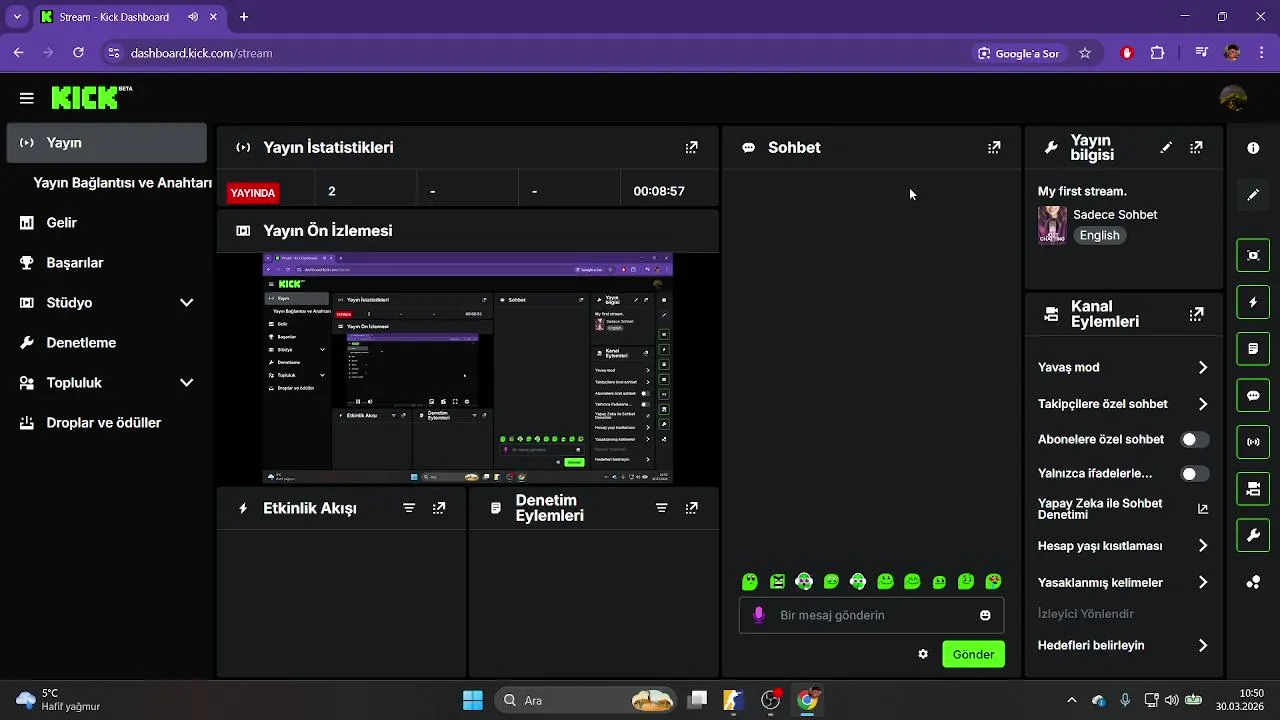Select Yayın in the sidebar

point(106,143)
